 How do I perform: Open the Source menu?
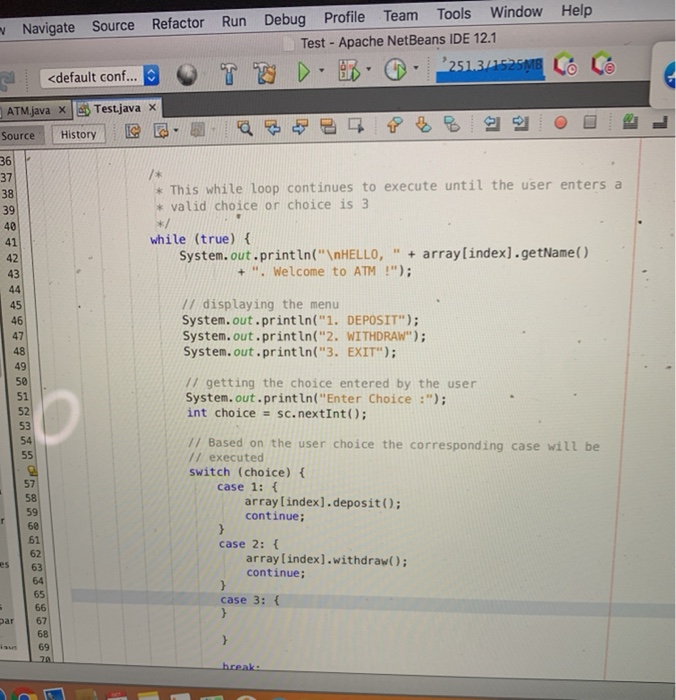[113, 25]
